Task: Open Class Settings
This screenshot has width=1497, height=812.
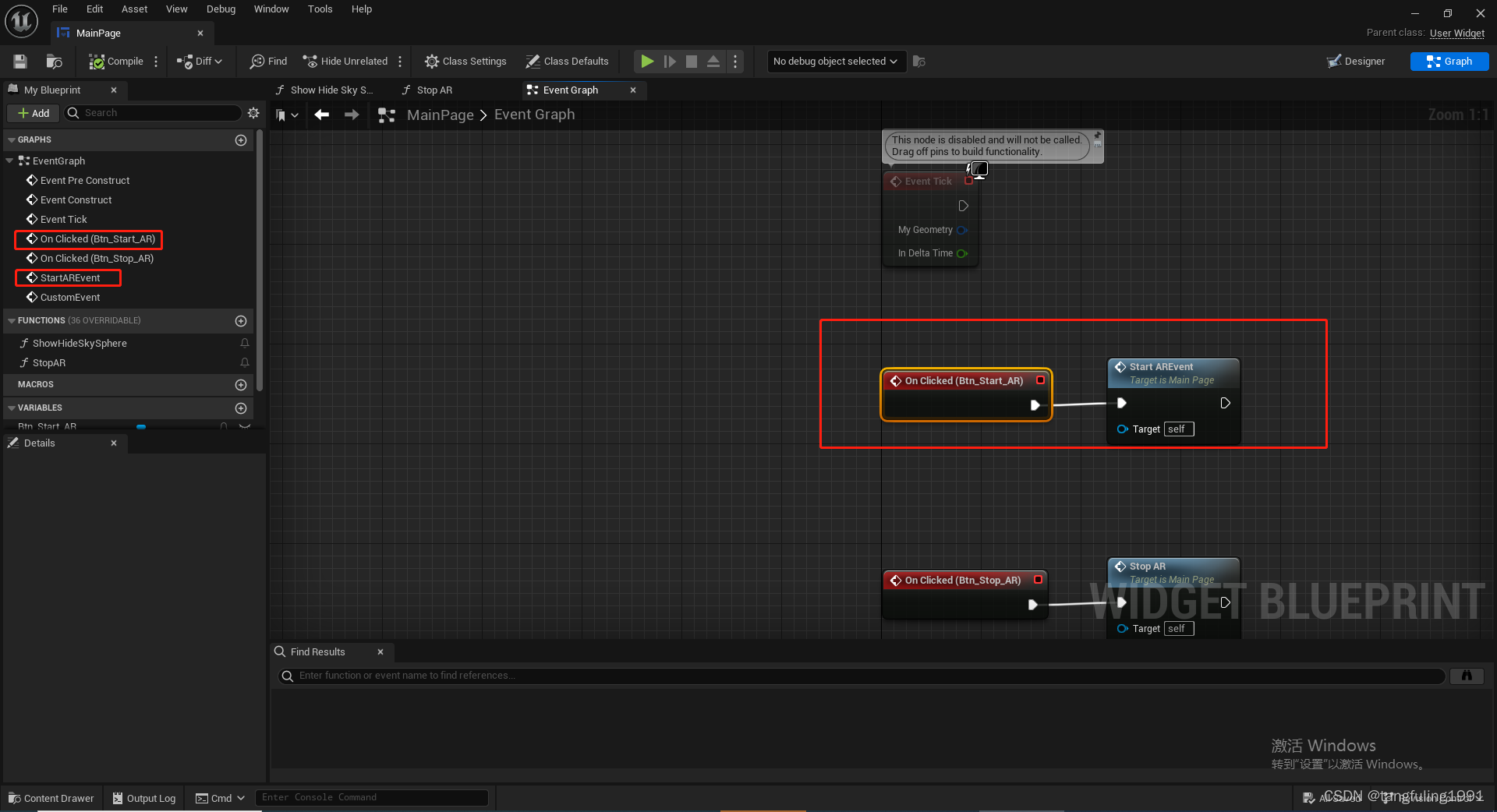Action: point(465,62)
